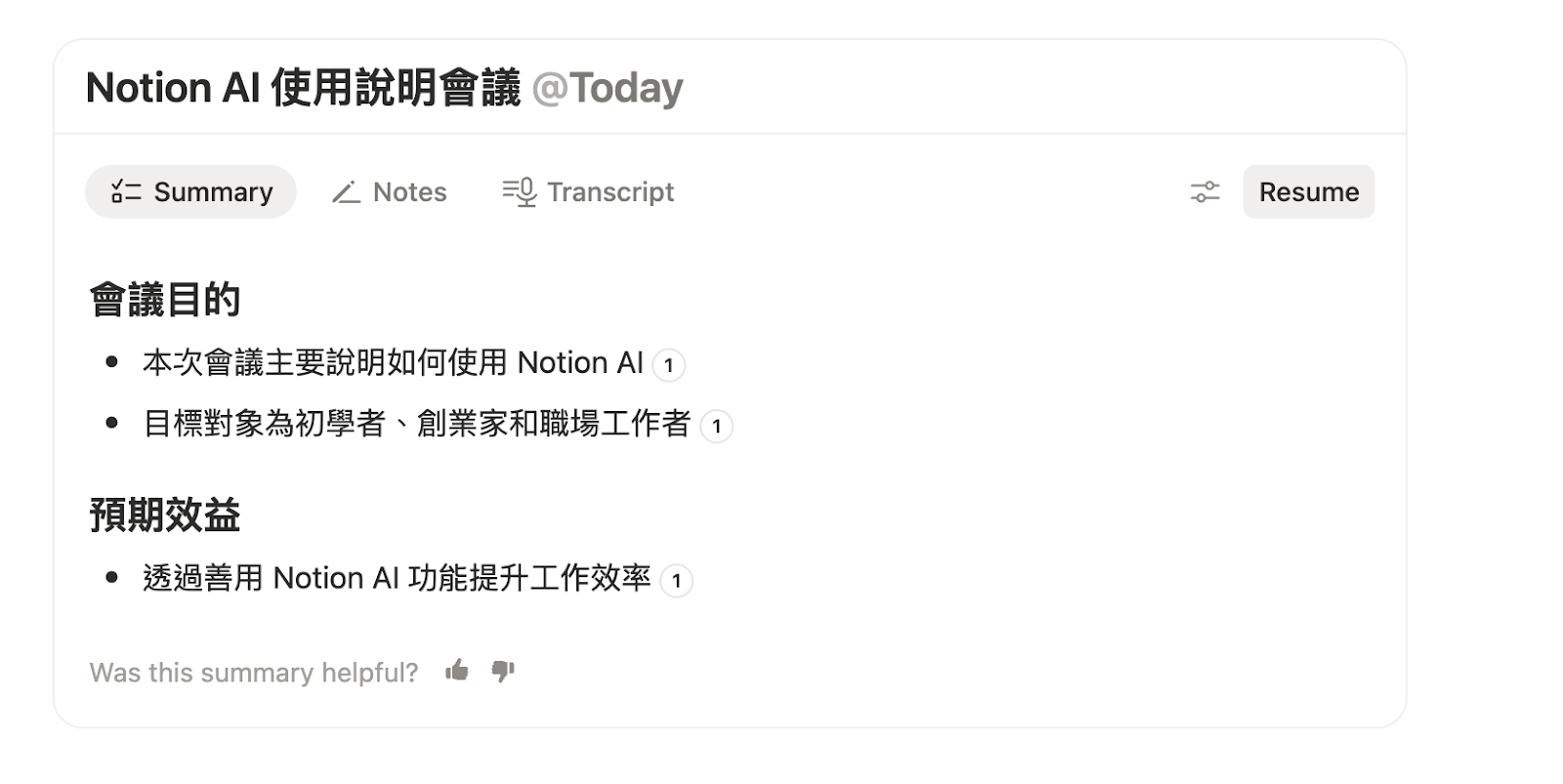Switch to the Transcript tab

pyautogui.click(x=588, y=191)
